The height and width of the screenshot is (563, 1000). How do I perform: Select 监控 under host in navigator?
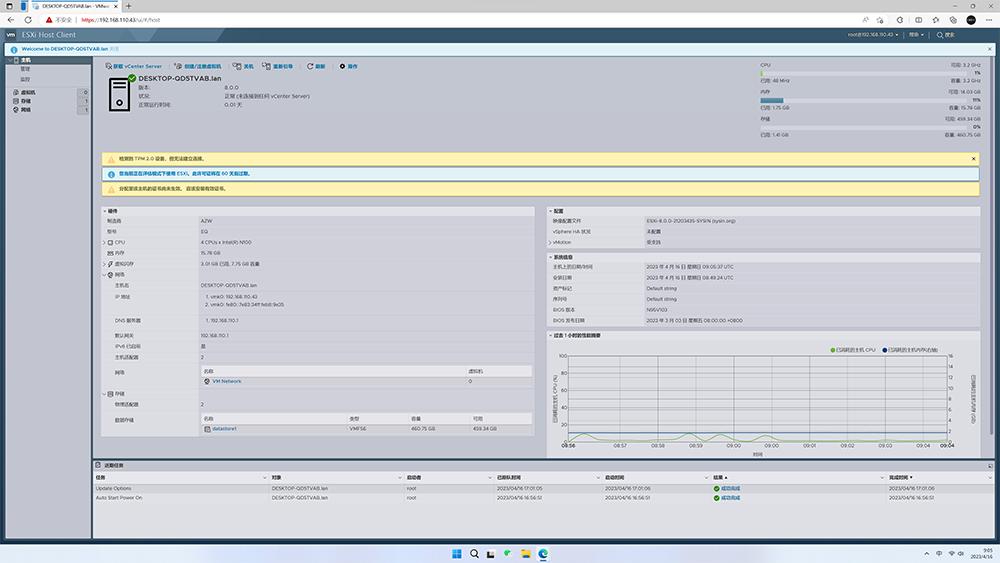coord(25,79)
